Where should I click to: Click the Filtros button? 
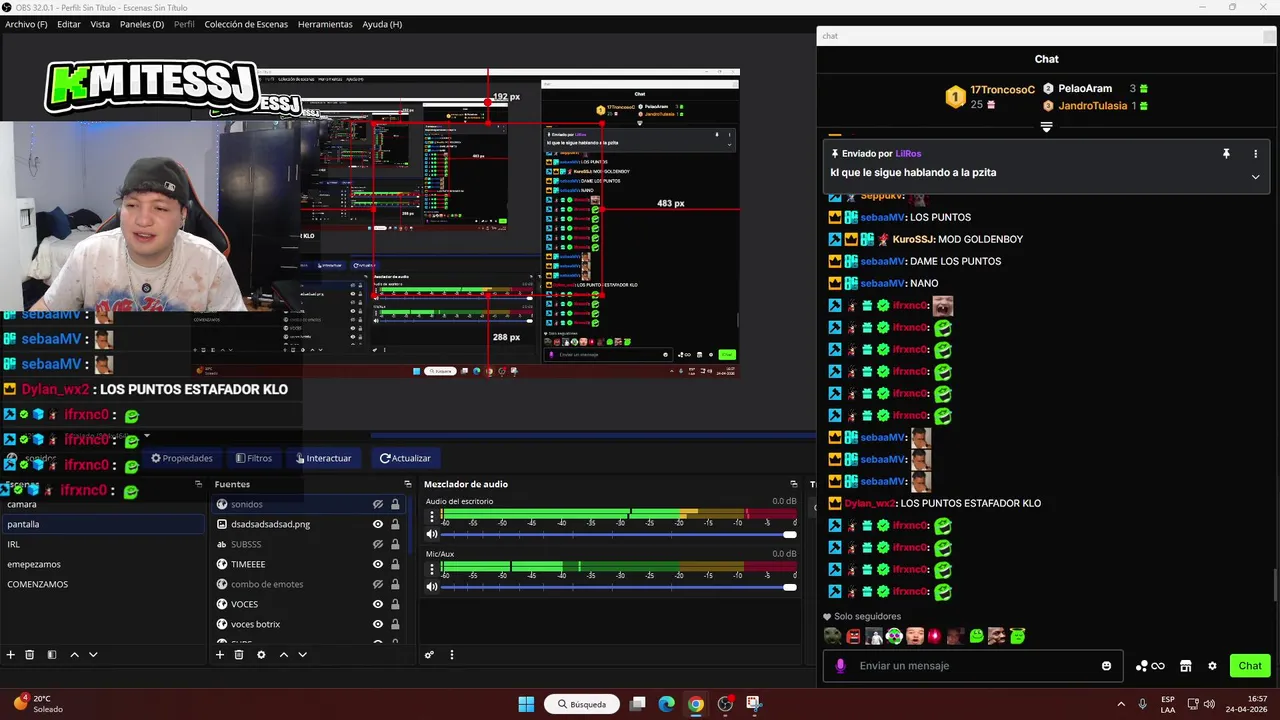tap(254, 458)
